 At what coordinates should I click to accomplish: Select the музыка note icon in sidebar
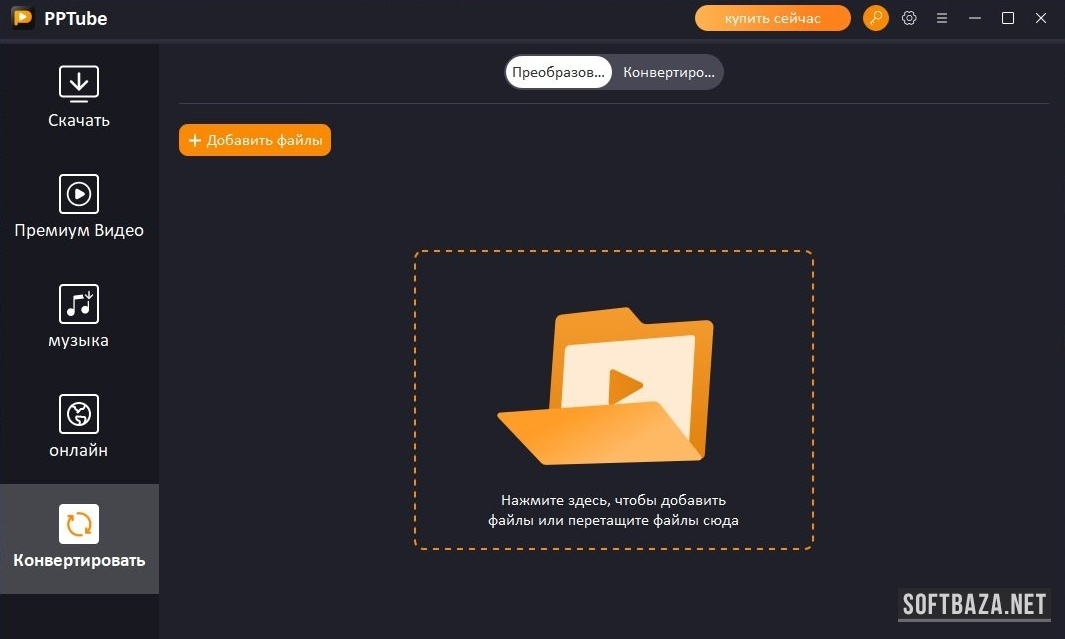pos(79,304)
